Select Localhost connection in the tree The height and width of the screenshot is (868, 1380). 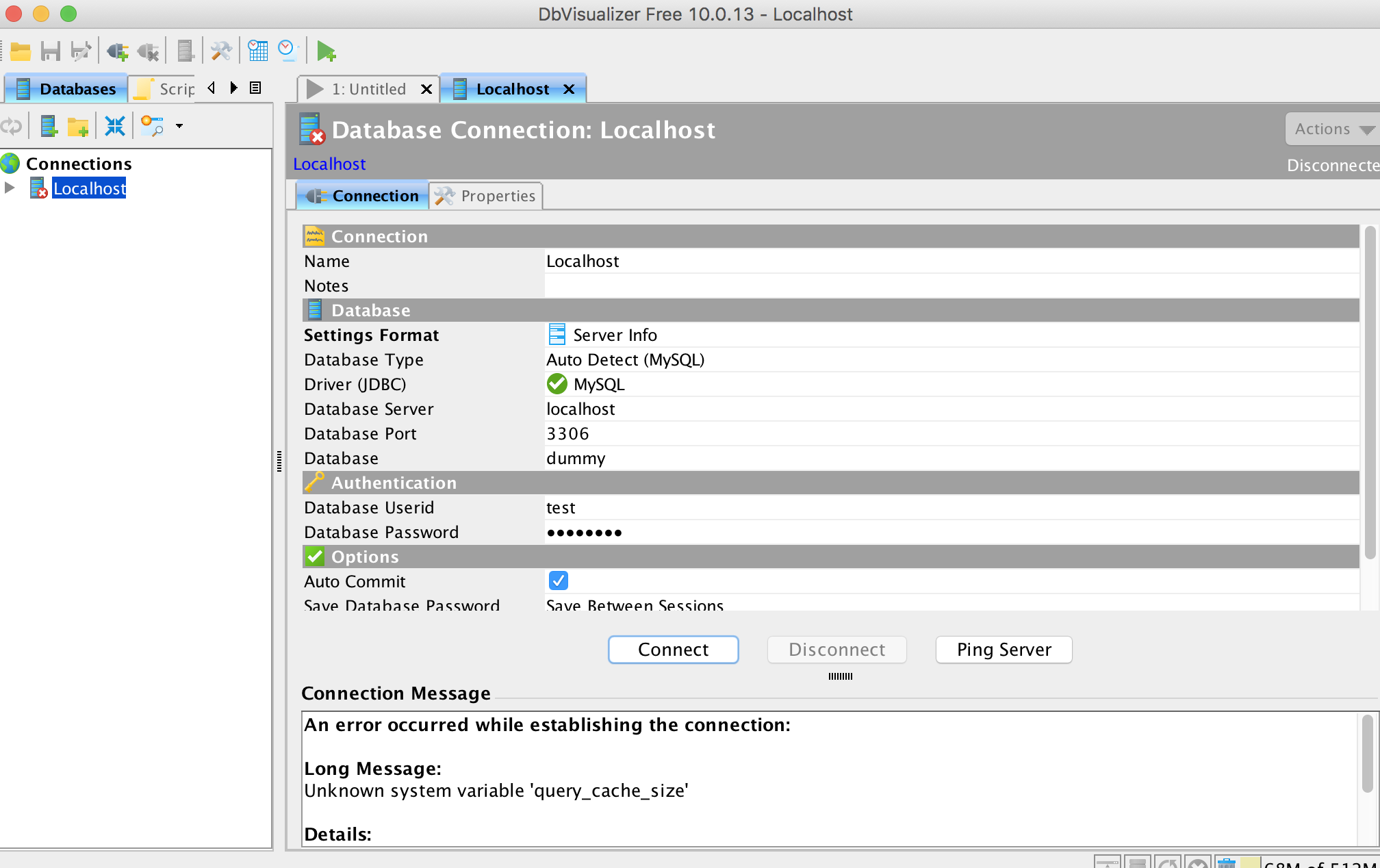pos(89,188)
